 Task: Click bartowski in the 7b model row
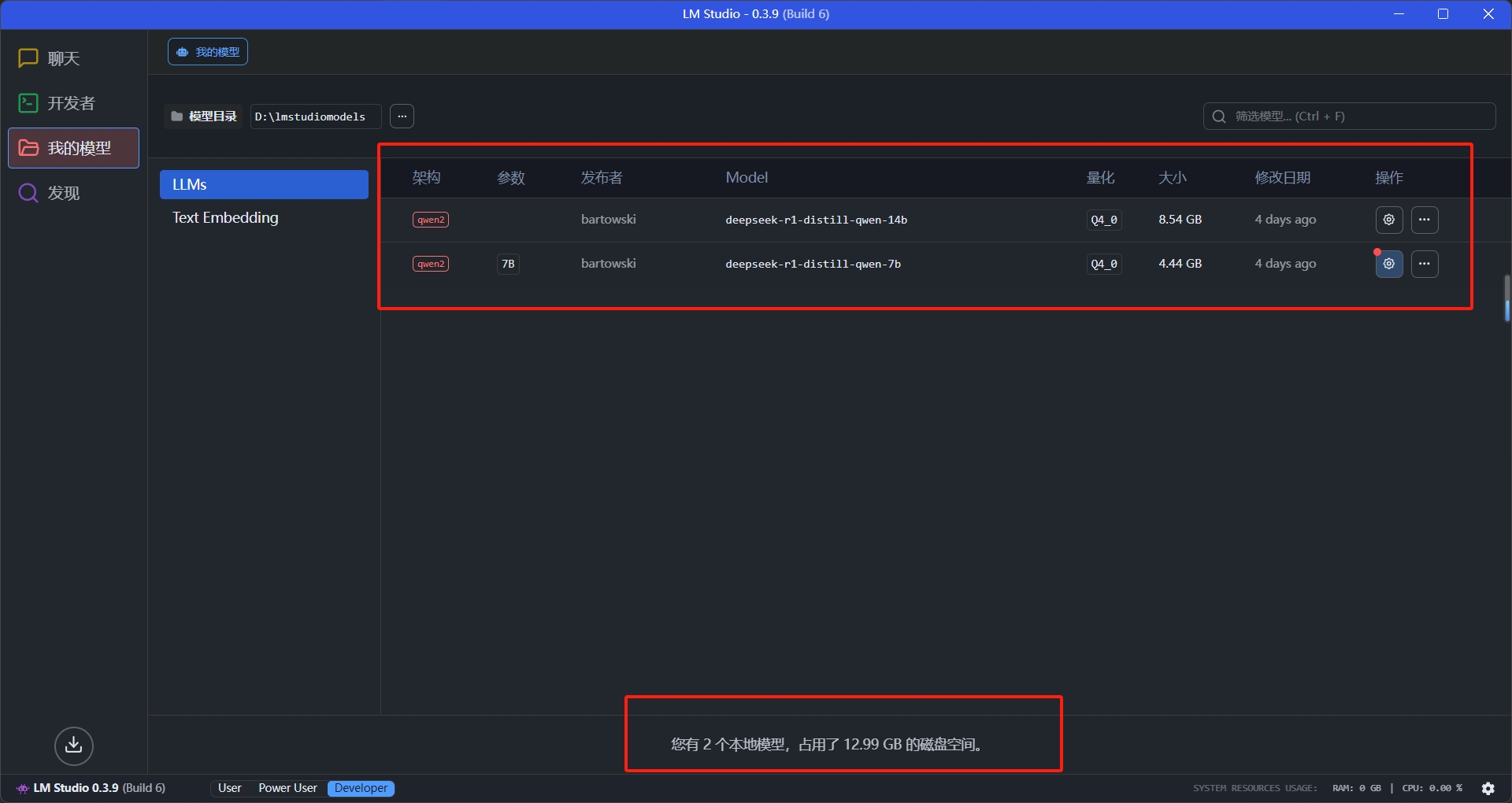[609, 264]
